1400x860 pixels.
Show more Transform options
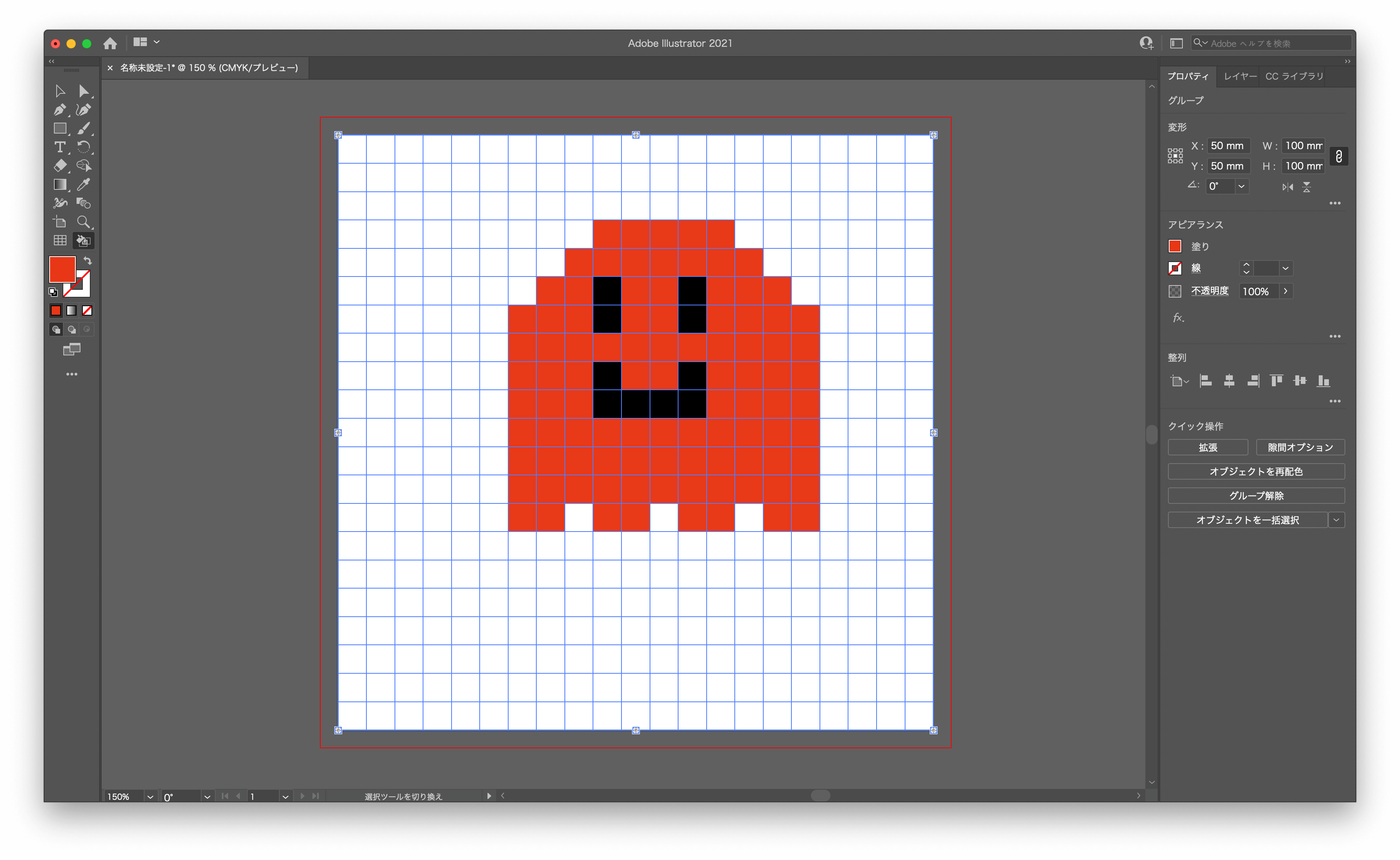1335,203
